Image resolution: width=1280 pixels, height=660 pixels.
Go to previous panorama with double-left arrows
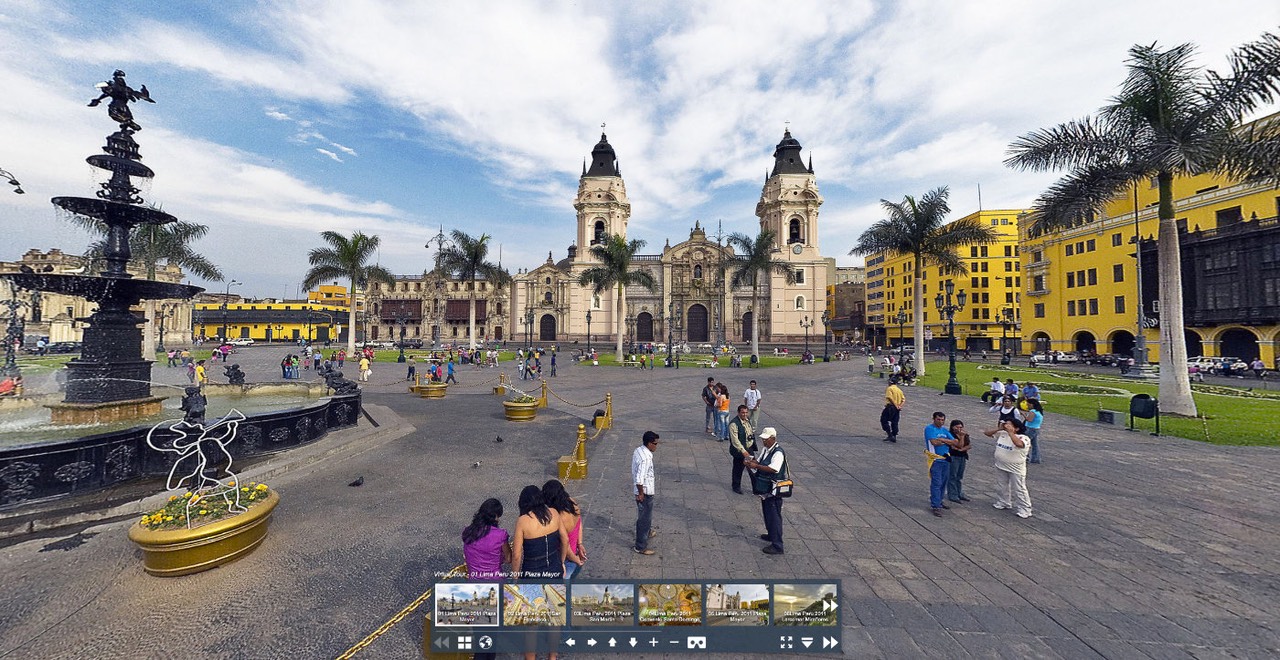coord(441,642)
